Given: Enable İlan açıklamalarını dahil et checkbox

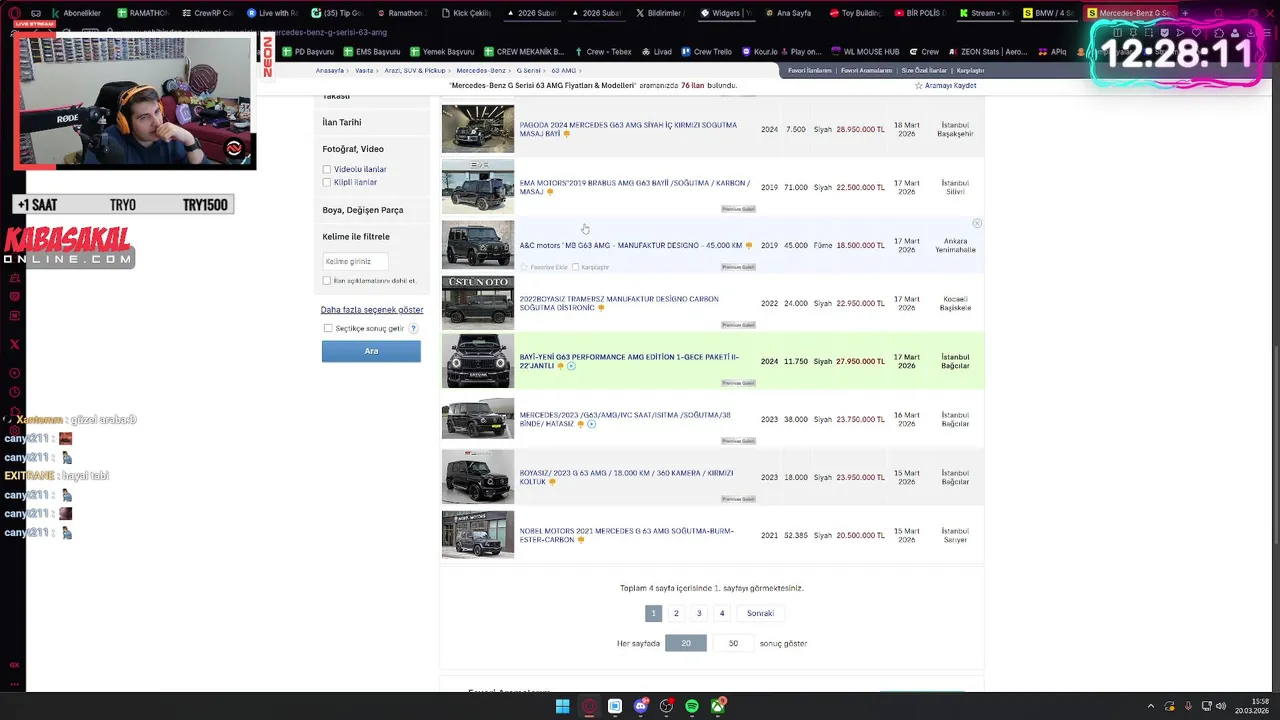Looking at the screenshot, I should coord(327,281).
